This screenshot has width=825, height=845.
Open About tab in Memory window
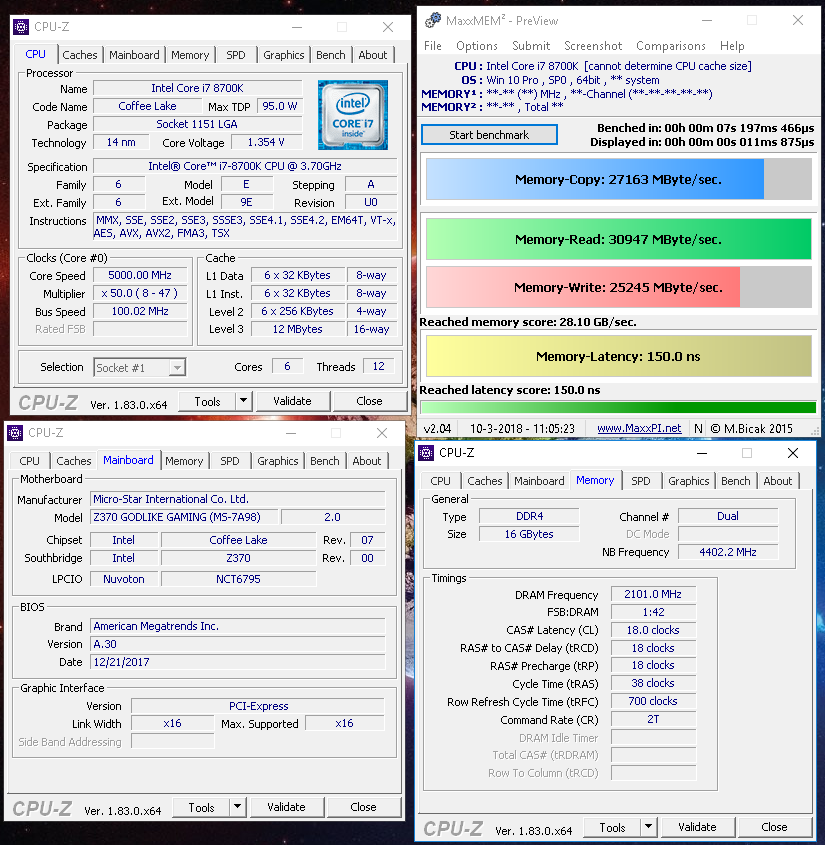click(x=778, y=481)
